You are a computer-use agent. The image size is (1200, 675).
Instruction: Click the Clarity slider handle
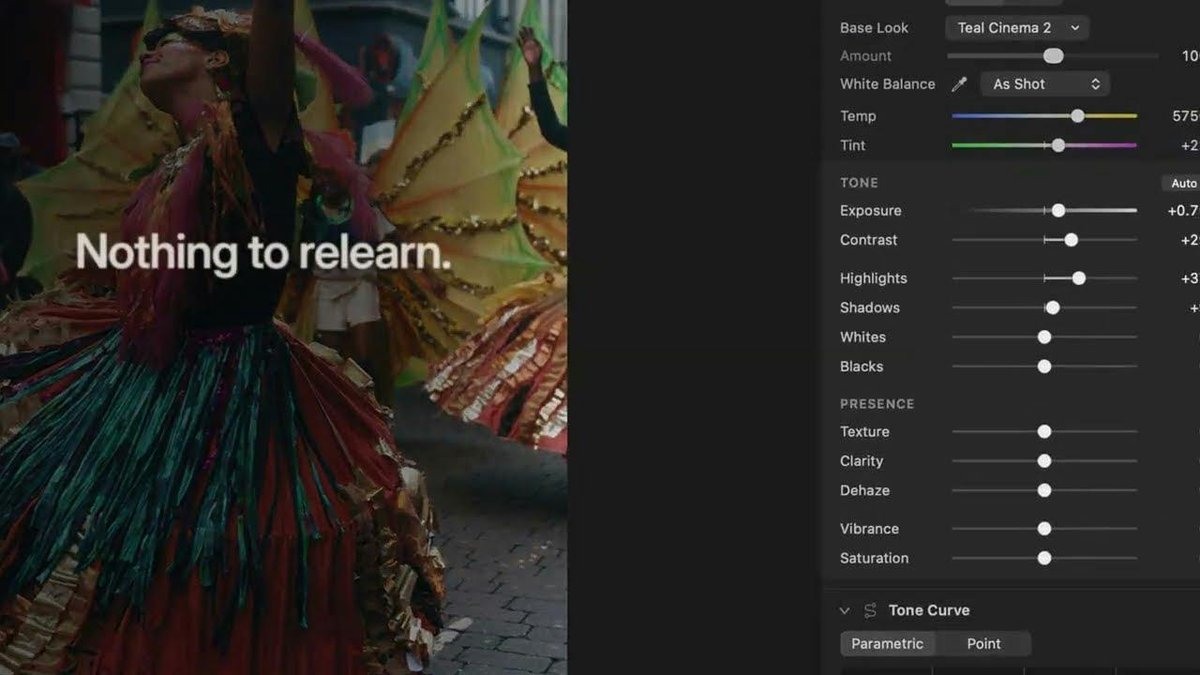coord(1044,461)
